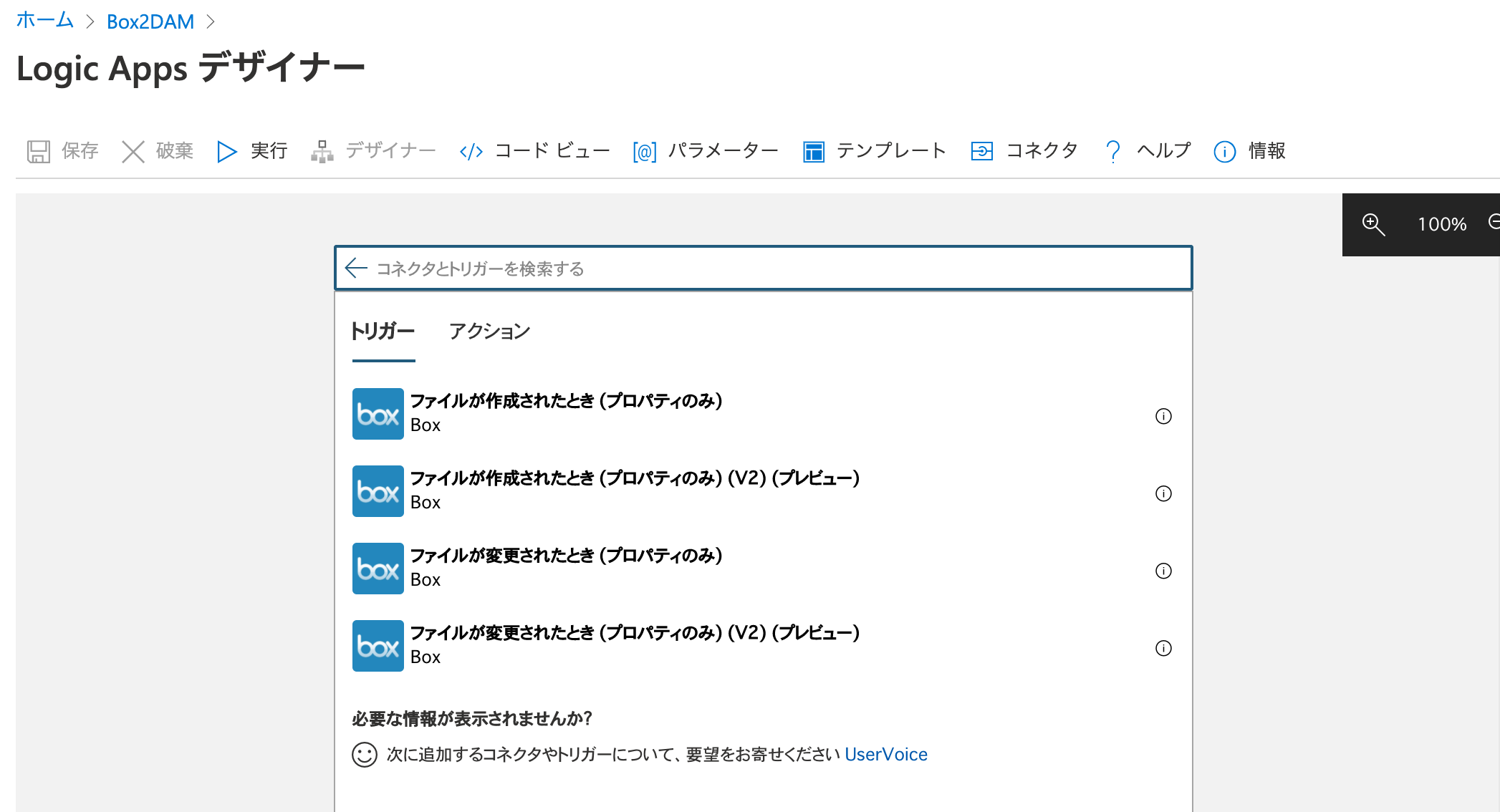The image size is (1500, 812).
Task: Click the 情報 toolbar label
Action: (x=1267, y=150)
